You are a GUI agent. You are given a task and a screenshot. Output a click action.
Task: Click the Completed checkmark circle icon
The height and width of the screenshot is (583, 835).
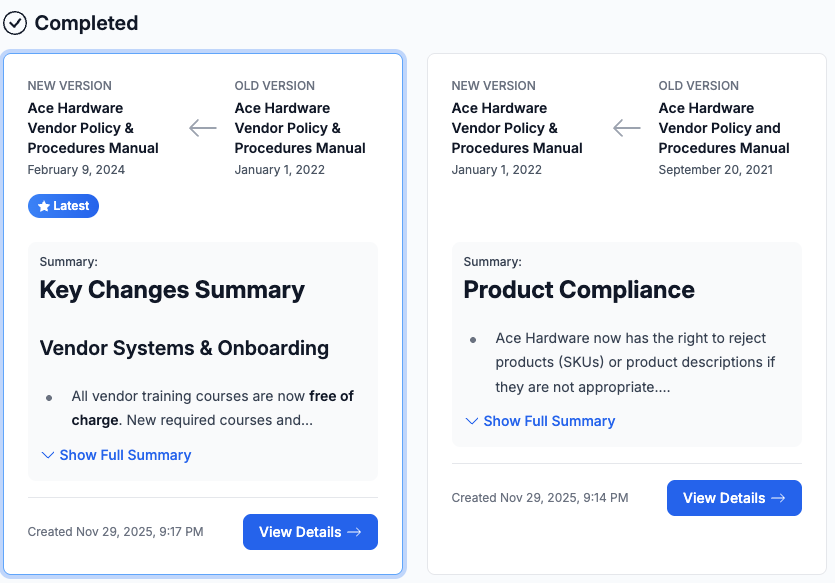pyautogui.click(x=15, y=23)
